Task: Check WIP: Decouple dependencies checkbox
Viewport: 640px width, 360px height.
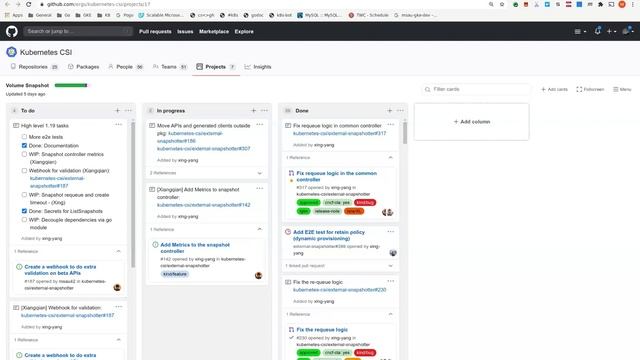Action: [24, 220]
